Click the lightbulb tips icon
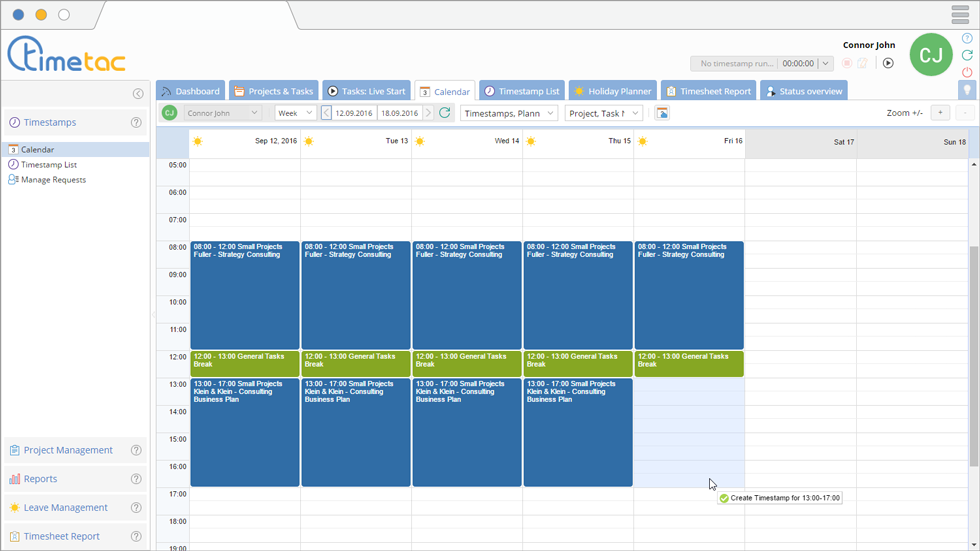The width and height of the screenshot is (980, 551). [967, 90]
